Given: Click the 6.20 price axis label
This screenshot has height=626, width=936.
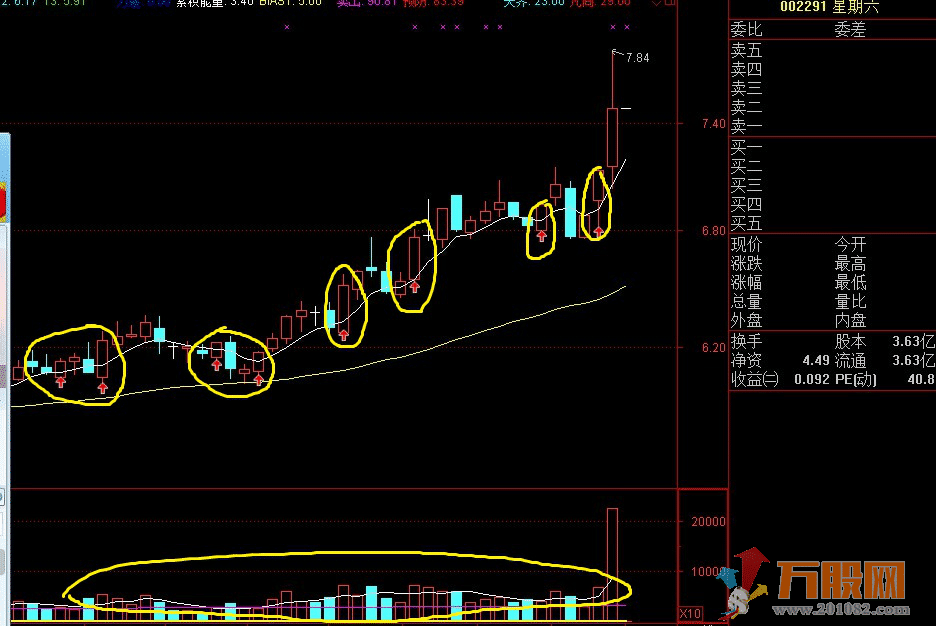Looking at the screenshot, I should [x=713, y=348].
